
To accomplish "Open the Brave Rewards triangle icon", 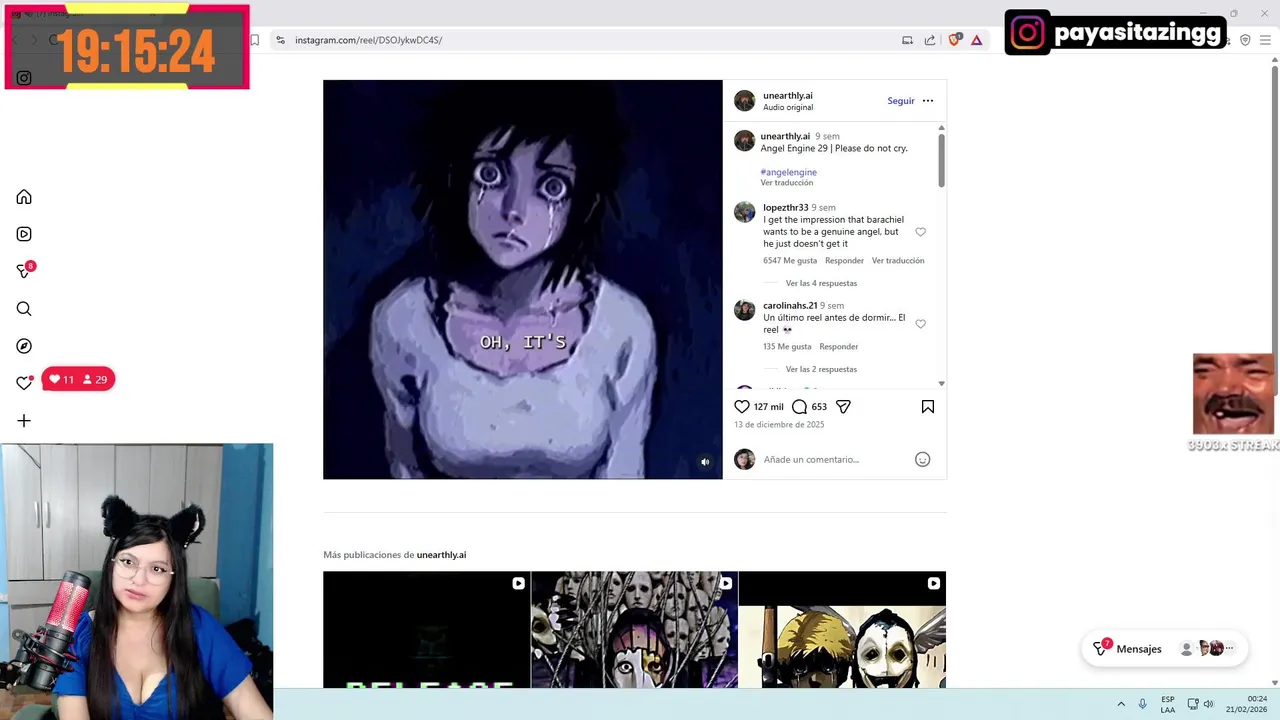I will coord(977,40).
